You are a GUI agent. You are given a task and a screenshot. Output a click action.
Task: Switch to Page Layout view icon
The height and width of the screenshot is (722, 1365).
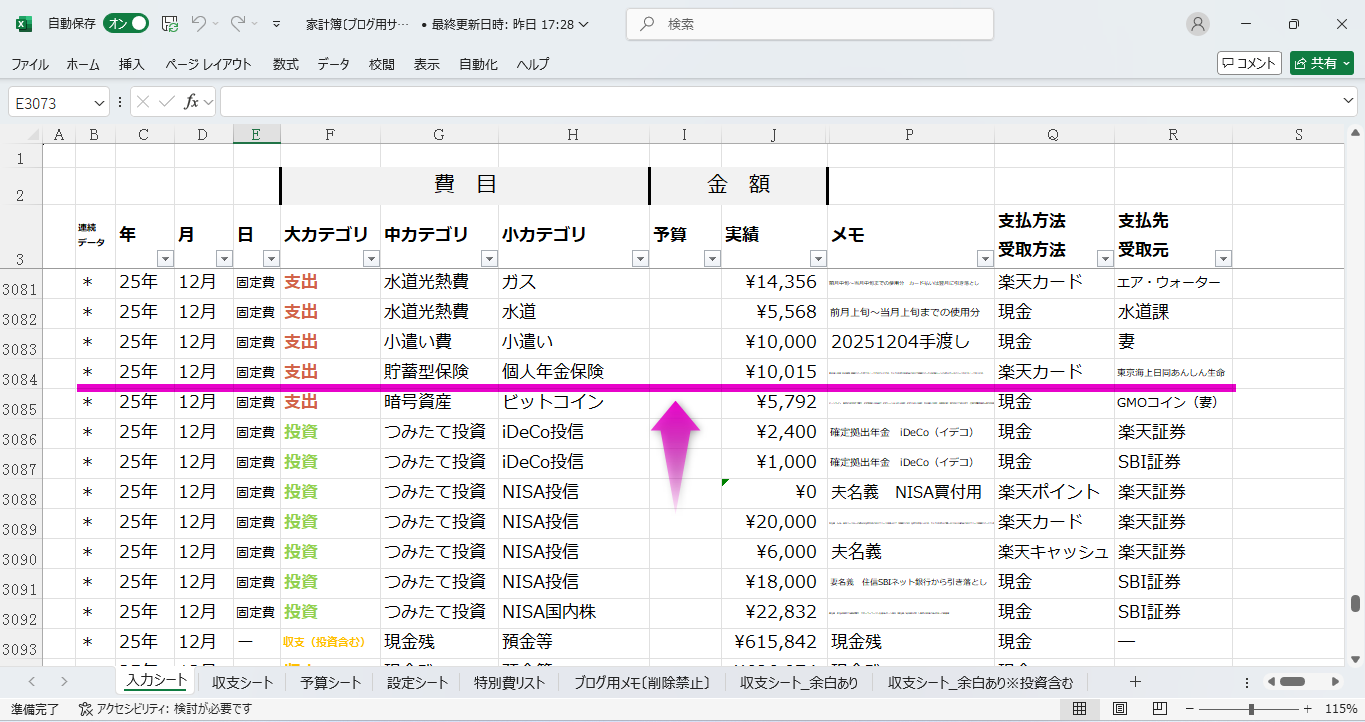pos(1120,709)
